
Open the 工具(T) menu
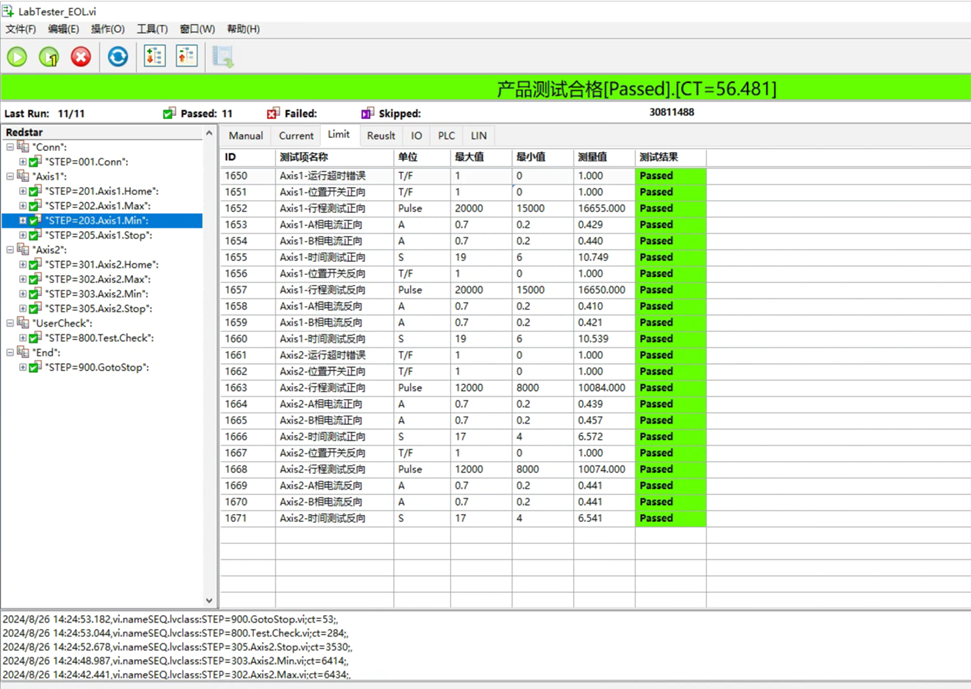(152, 29)
